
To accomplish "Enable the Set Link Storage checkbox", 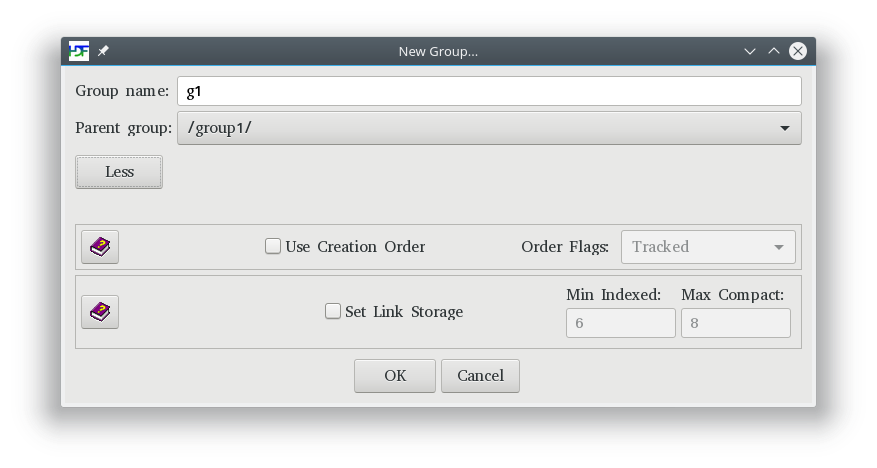I will coord(333,311).
